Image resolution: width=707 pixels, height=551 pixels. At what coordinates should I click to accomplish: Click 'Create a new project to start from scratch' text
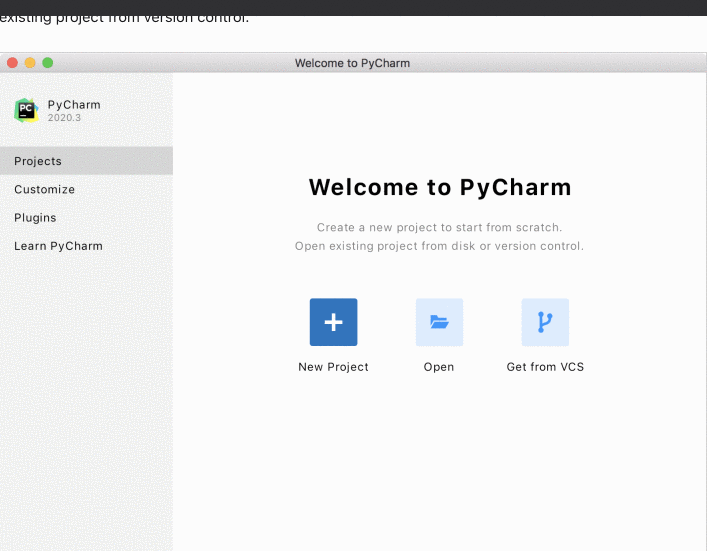tap(439, 227)
